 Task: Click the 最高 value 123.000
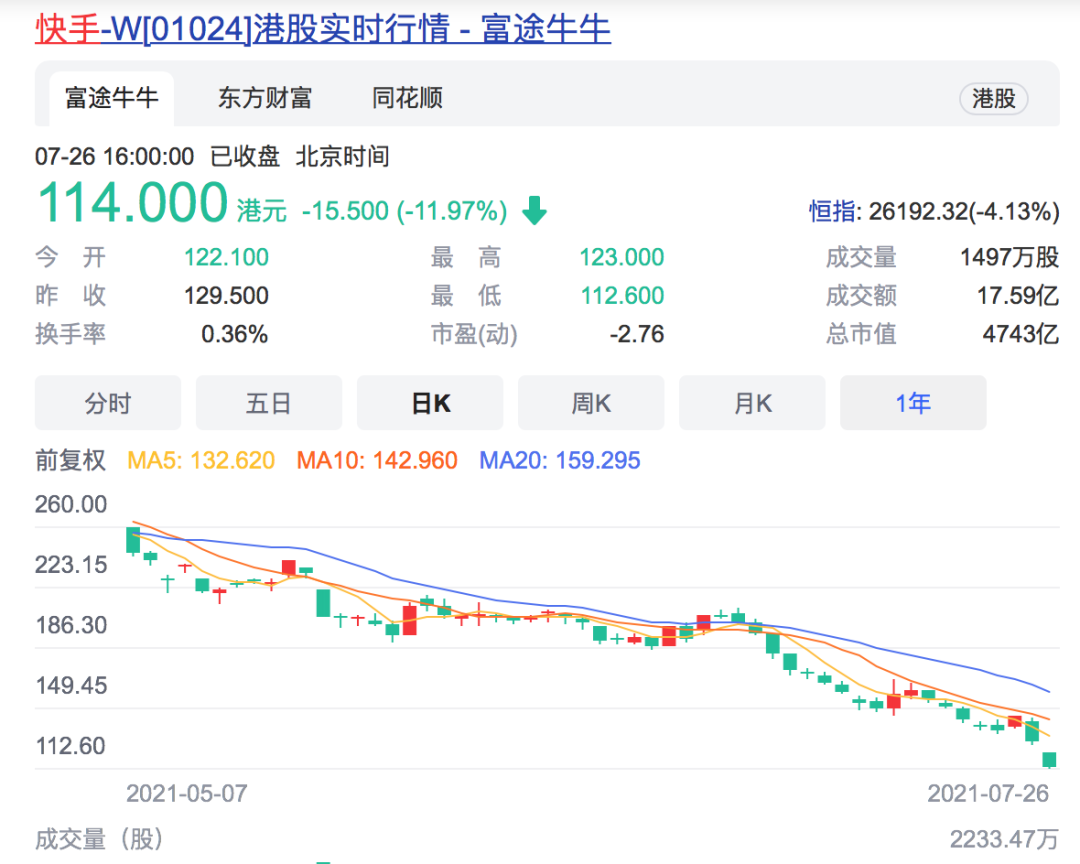621,257
